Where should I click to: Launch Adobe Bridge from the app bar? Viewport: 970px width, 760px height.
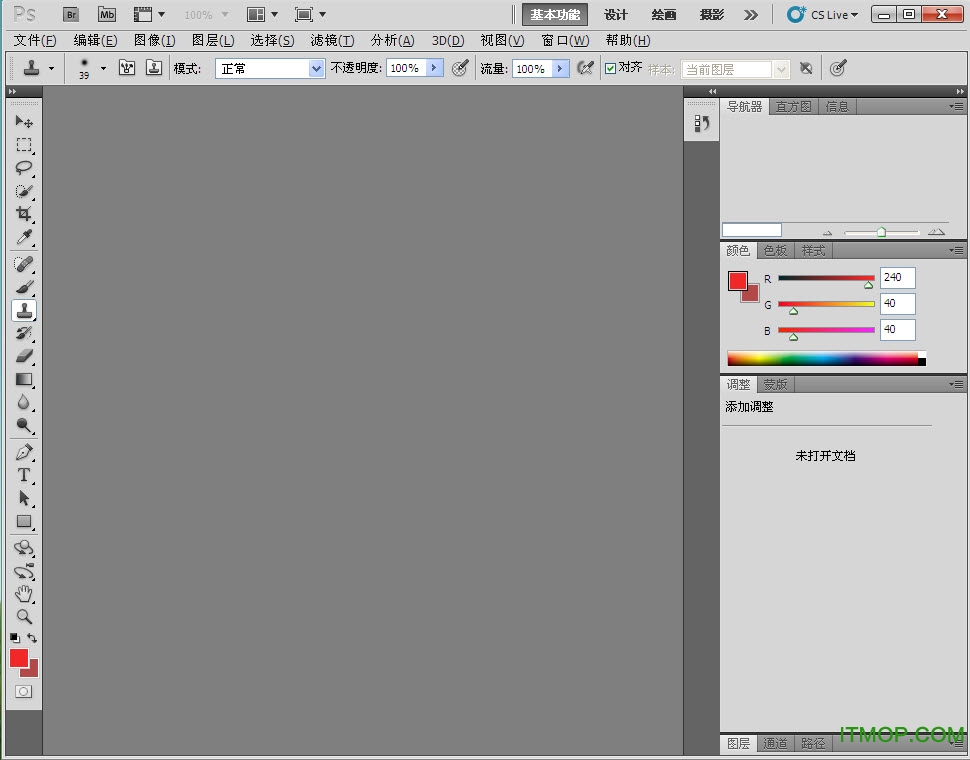[70, 14]
